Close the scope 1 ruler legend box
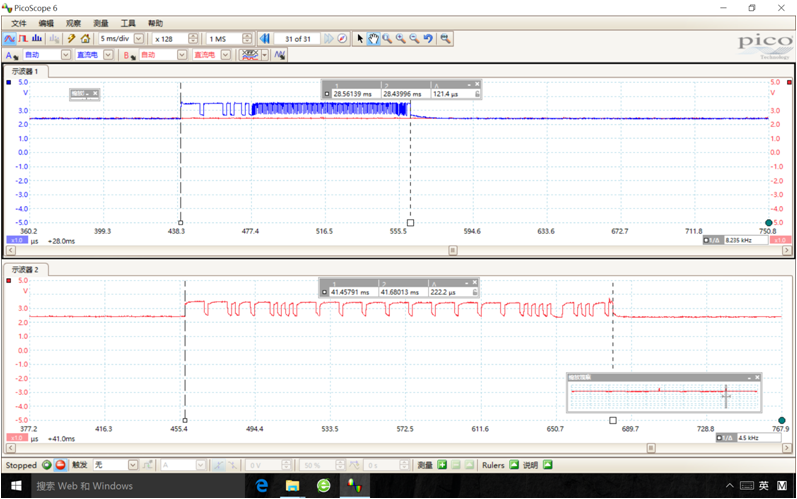The width and height of the screenshot is (797, 499). tap(477, 84)
